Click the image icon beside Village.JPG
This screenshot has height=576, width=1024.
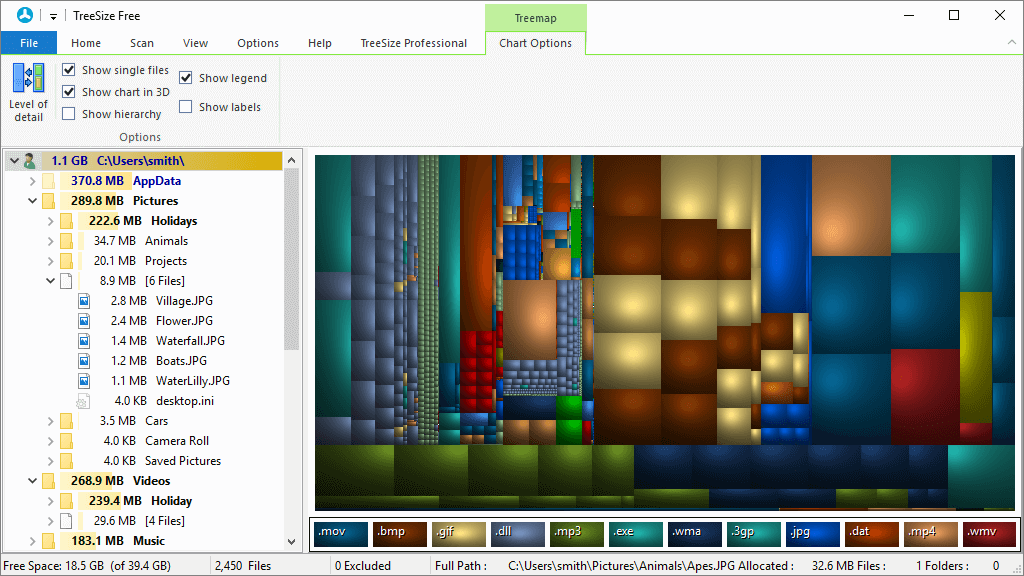(82, 300)
